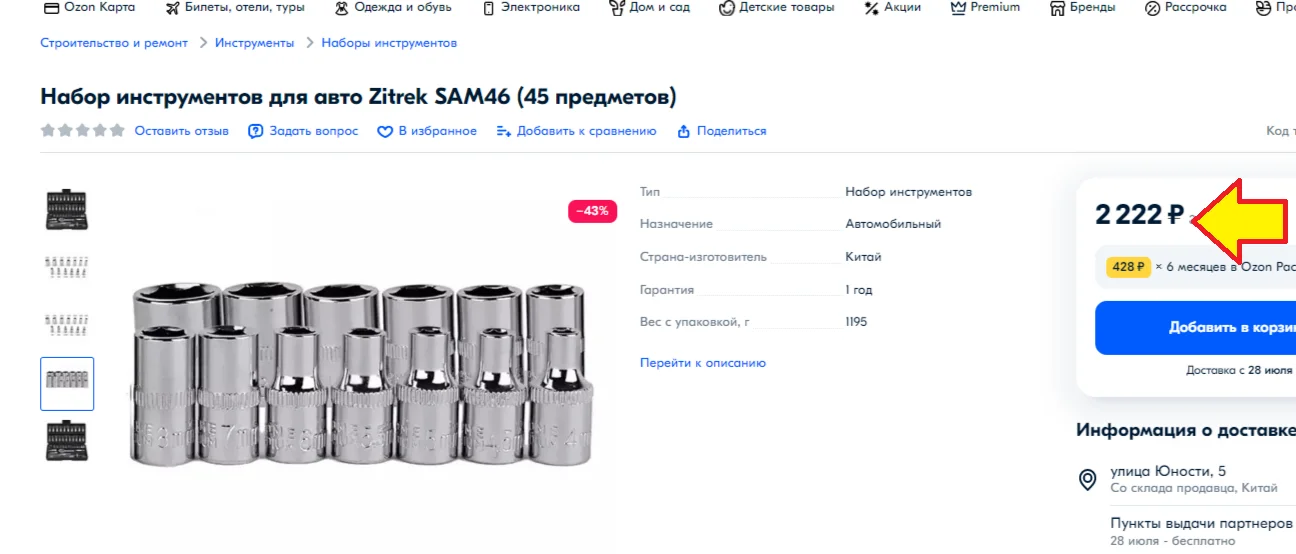The image size is (1296, 554).
Task: Click Оставить отзыв next to star rating
Action: (x=182, y=131)
